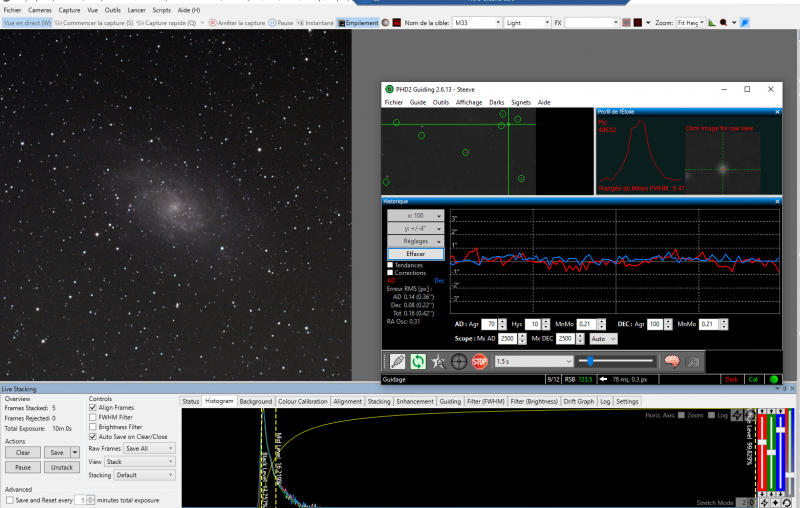Switch to the Colour Calibration tab
Image resolution: width=800 pixels, height=508 pixels.
coord(303,401)
